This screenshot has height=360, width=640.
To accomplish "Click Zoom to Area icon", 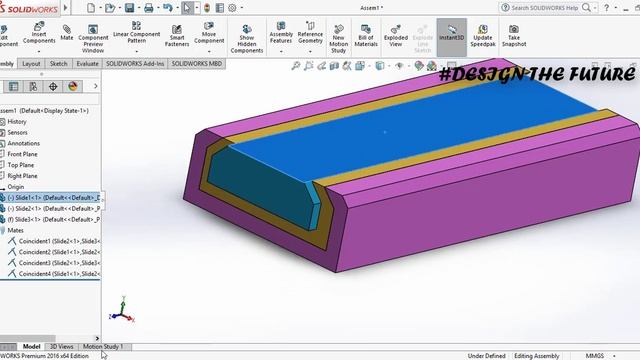I will tap(309, 66).
